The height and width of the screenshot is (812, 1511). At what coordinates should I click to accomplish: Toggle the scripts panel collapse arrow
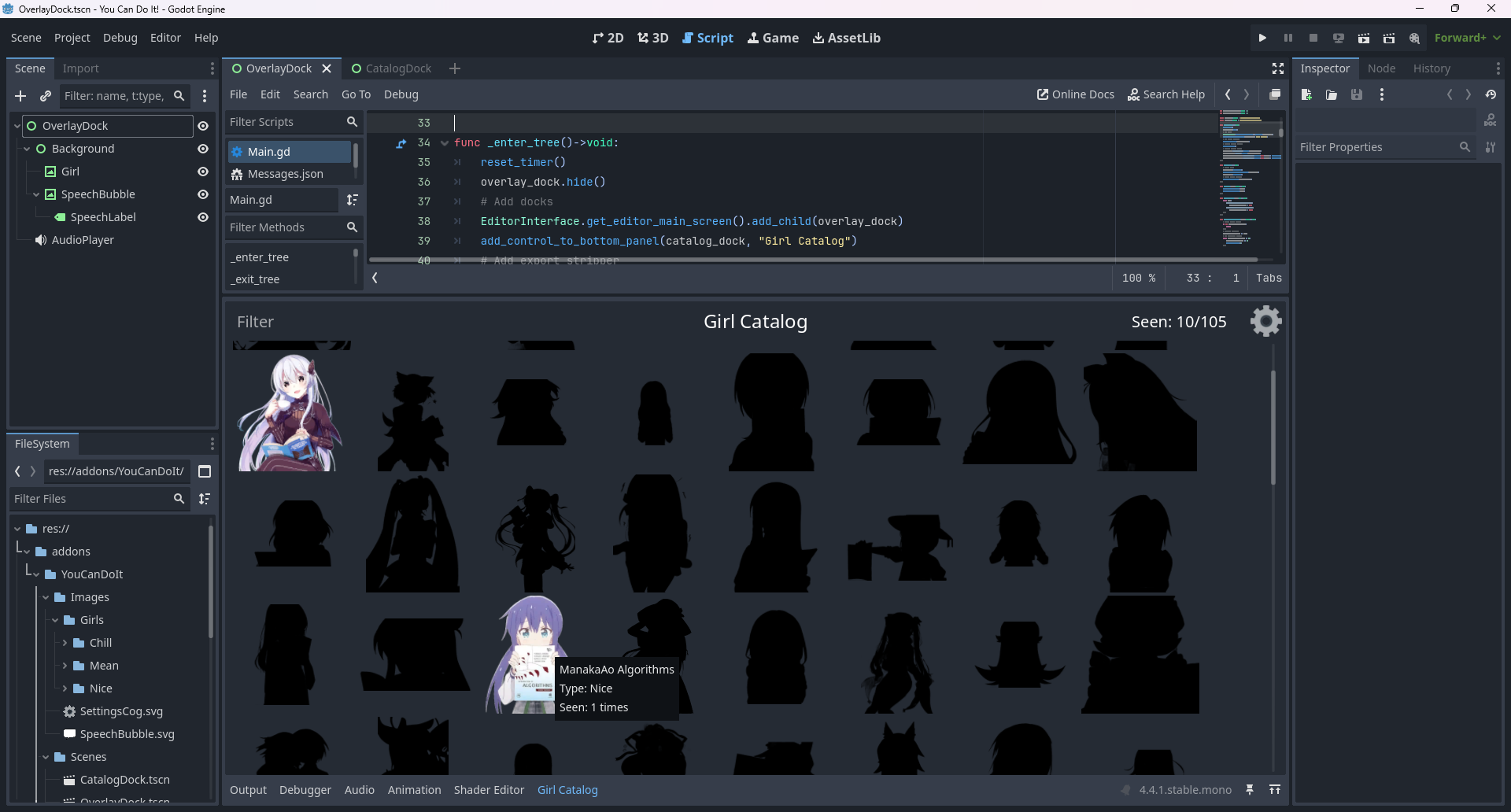[375, 278]
